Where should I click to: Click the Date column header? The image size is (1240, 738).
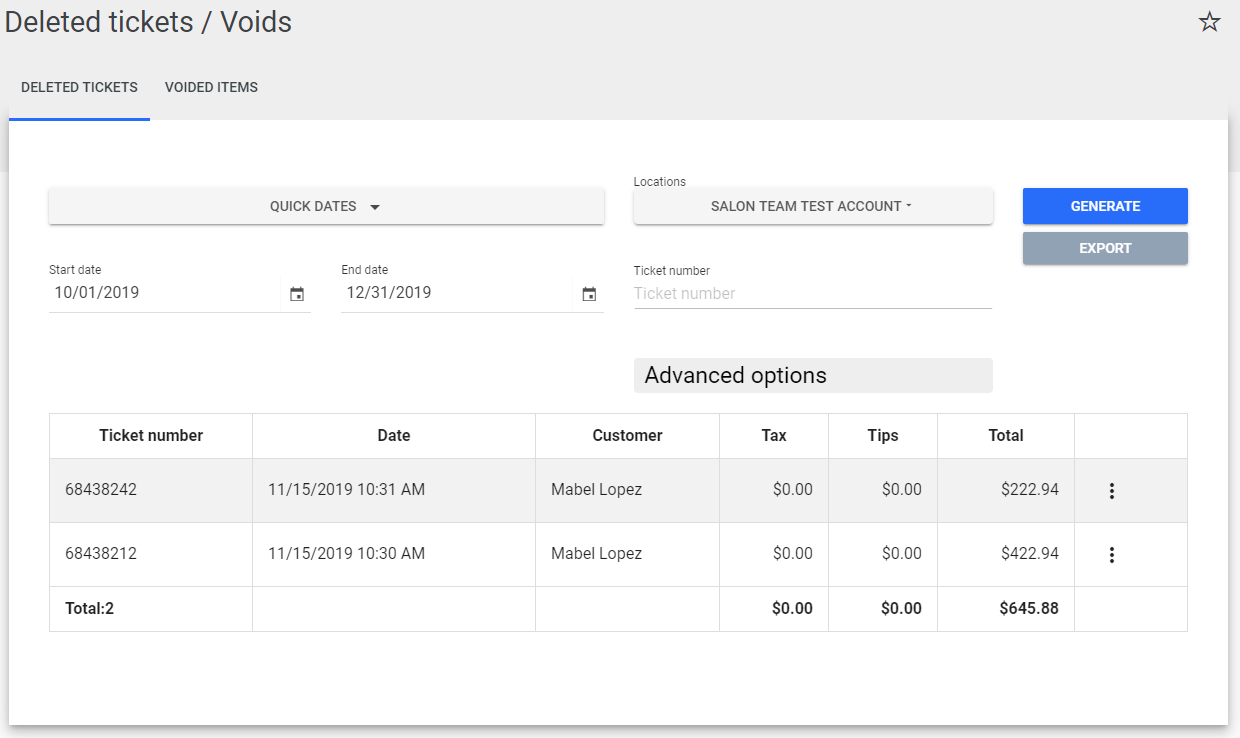coord(393,436)
